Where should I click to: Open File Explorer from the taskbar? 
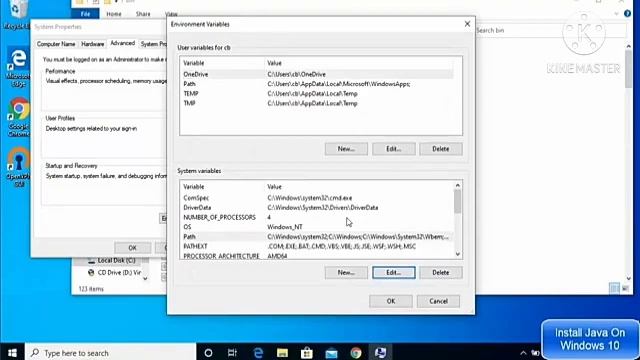click(x=282, y=353)
